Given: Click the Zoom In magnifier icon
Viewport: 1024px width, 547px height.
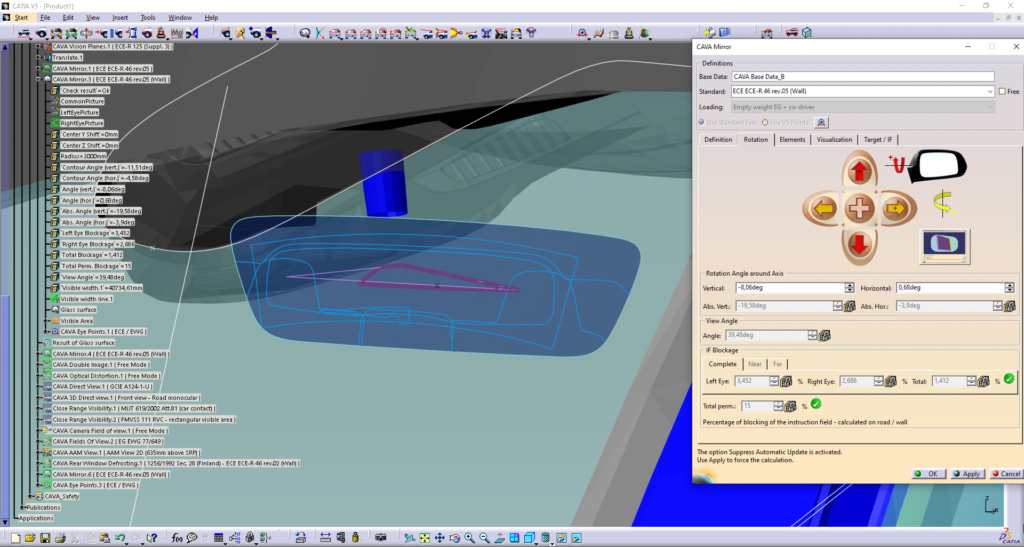Looking at the screenshot, I should (470, 538).
